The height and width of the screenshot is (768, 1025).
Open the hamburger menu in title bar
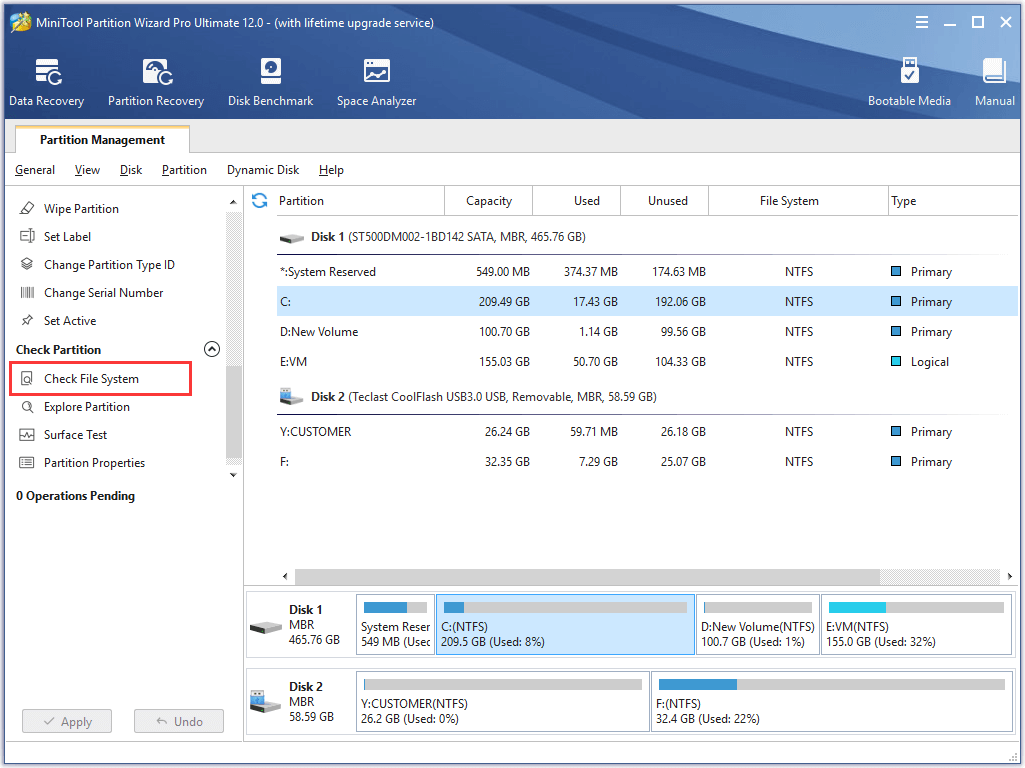click(x=921, y=21)
